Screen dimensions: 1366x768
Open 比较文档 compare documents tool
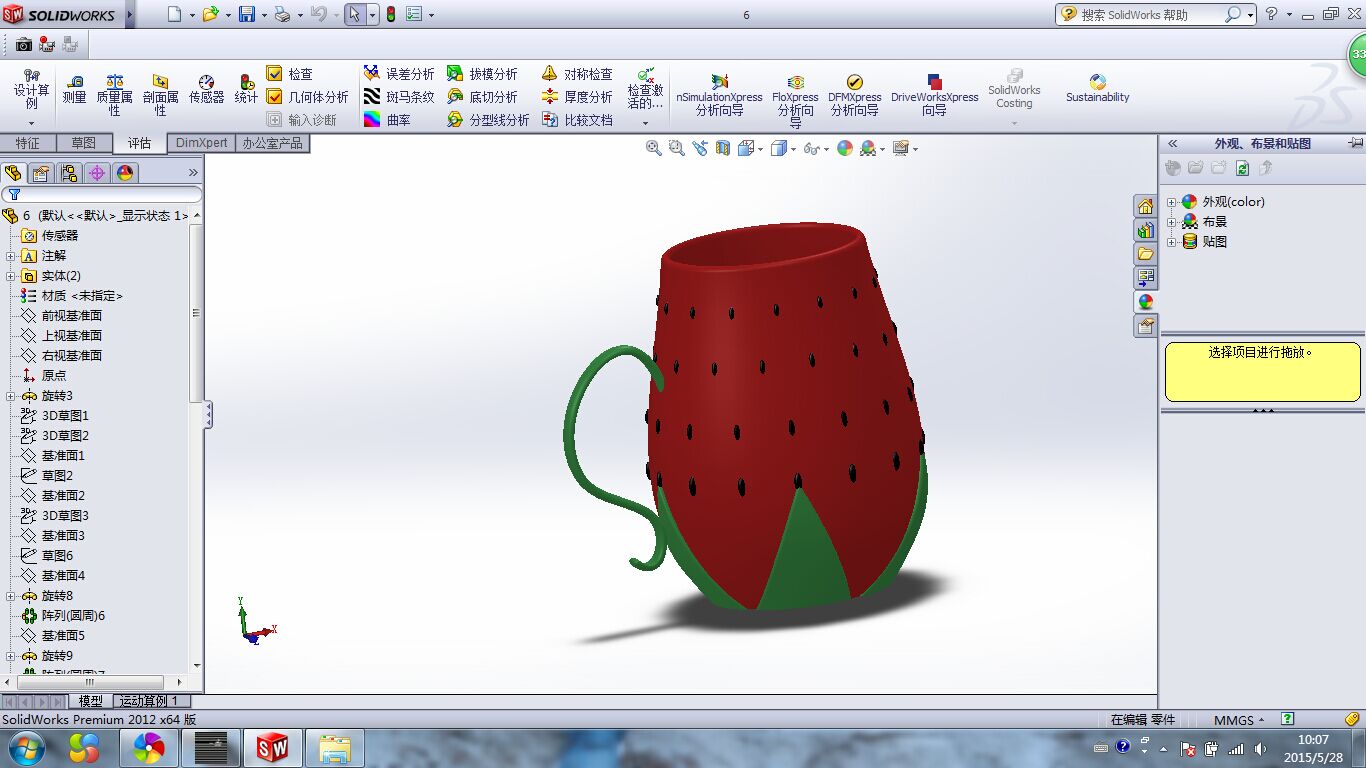pyautogui.click(x=577, y=120)
